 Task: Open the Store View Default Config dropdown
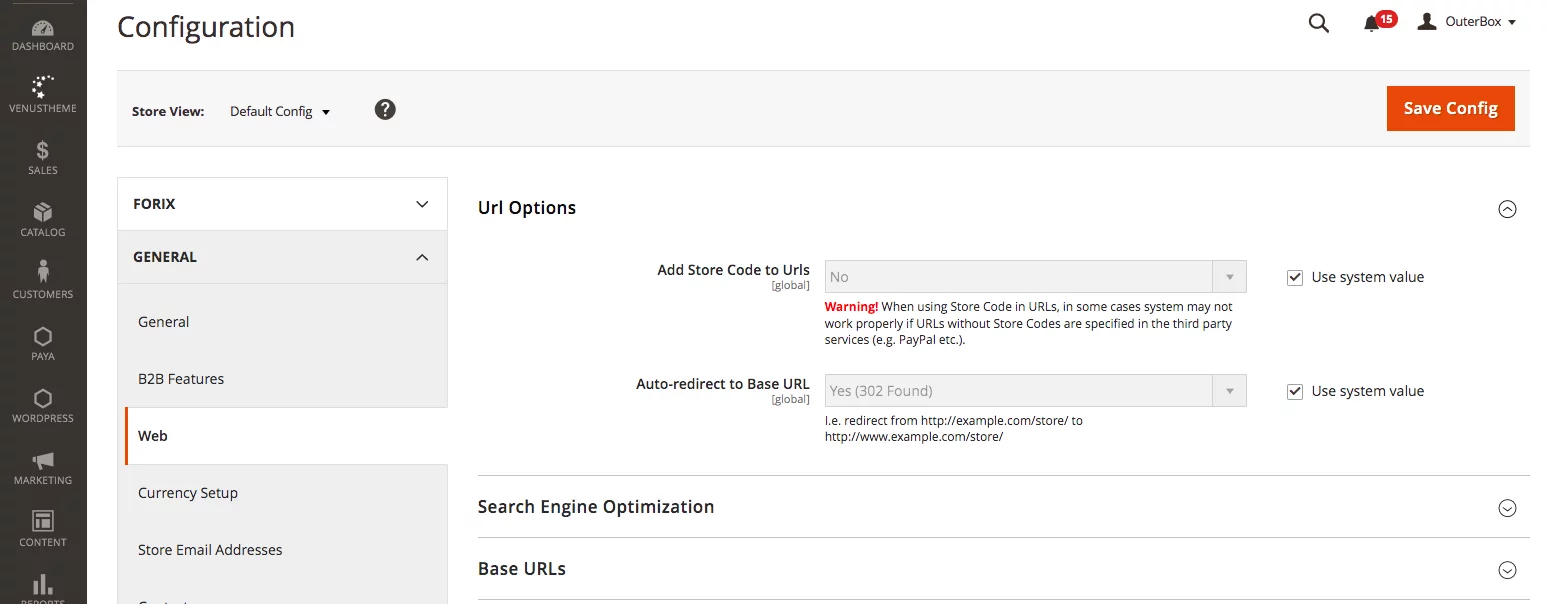pos(280,111)
